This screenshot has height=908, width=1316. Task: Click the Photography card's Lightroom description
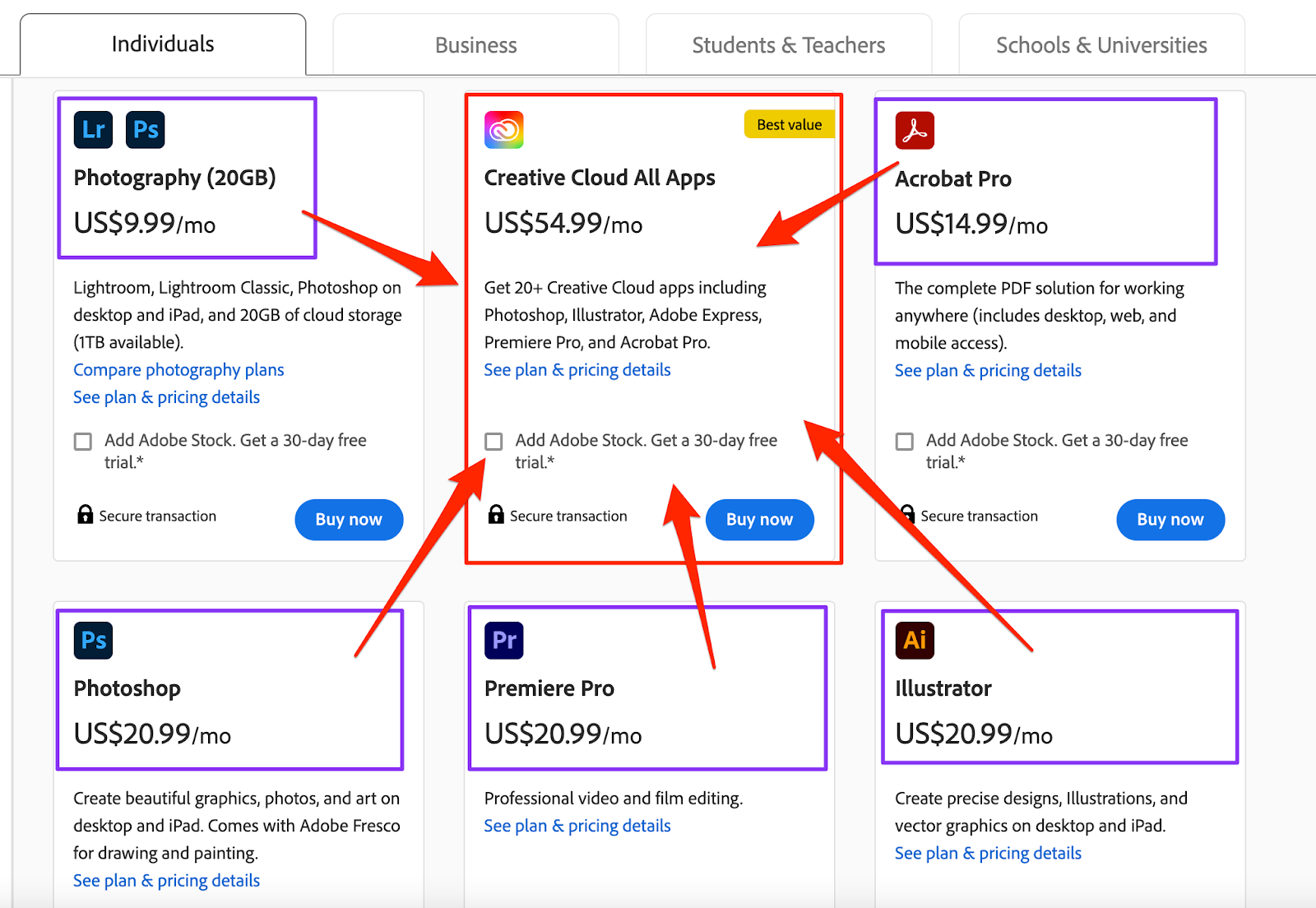click(x=238, y=315)
